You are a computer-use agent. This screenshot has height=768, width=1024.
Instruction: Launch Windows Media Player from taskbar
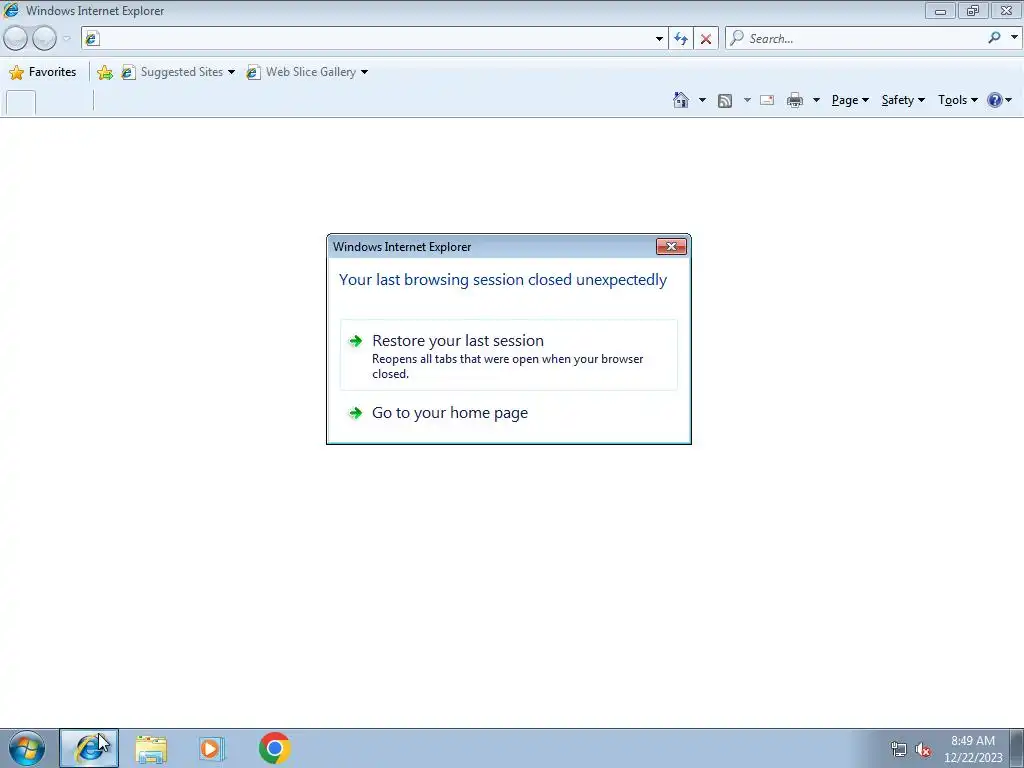click(212, 749)
